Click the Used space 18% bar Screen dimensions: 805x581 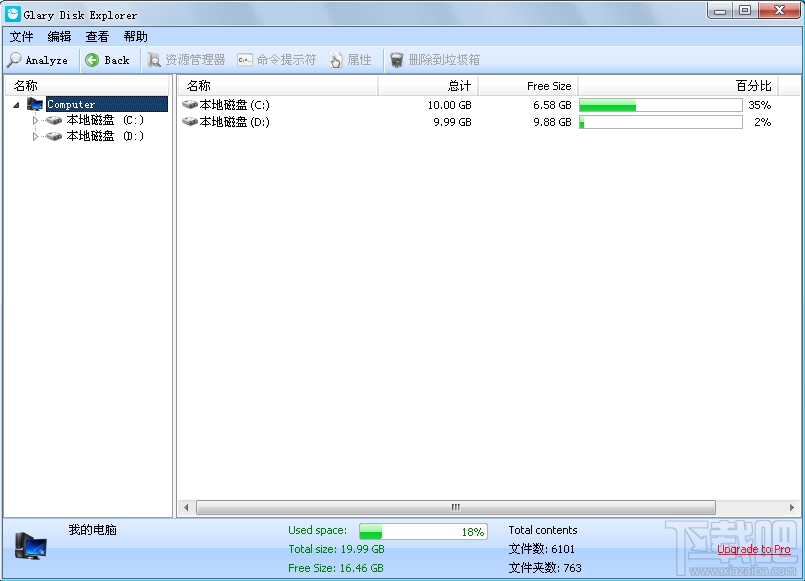[423, 531]
